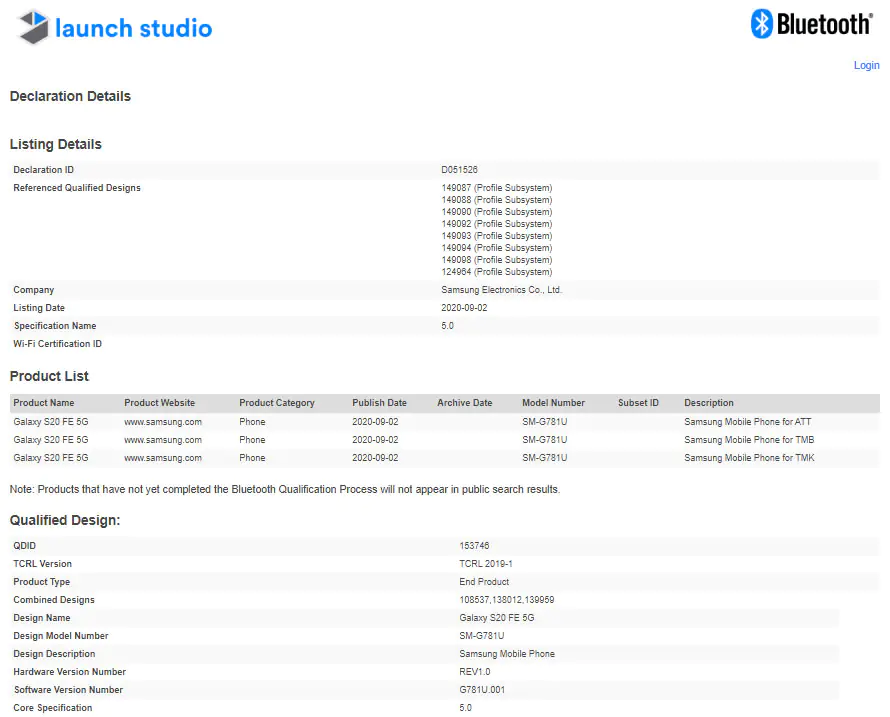Click the Description column header
890x717 pixels.
pyautogui.click(x=708, y=402)
